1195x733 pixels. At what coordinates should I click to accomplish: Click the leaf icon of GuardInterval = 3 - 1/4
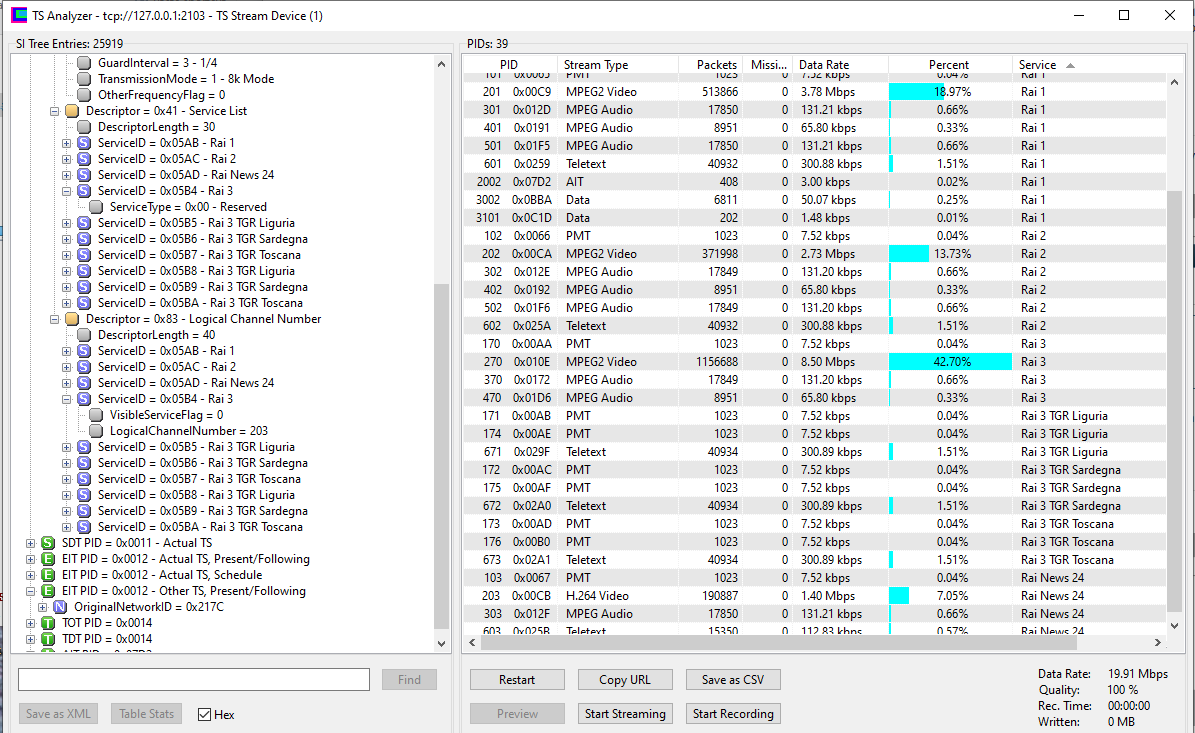coord(84,63)
